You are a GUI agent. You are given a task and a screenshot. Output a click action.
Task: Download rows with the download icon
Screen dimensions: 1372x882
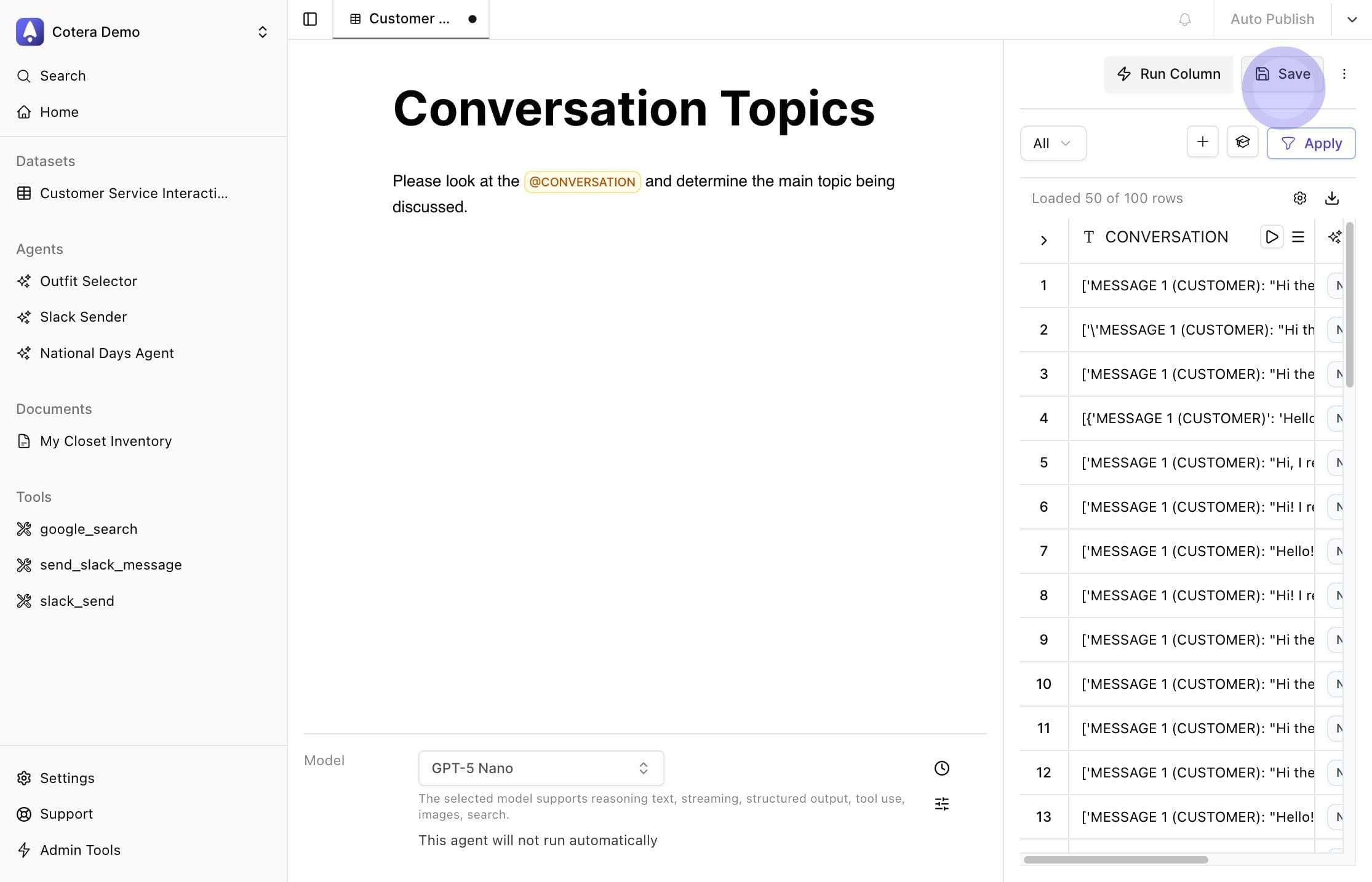[x=1331, y=198]
